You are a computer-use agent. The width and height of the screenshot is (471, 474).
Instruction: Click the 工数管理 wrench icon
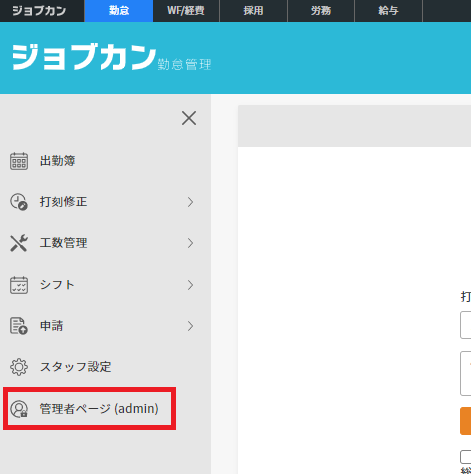(x=19, y=243)
